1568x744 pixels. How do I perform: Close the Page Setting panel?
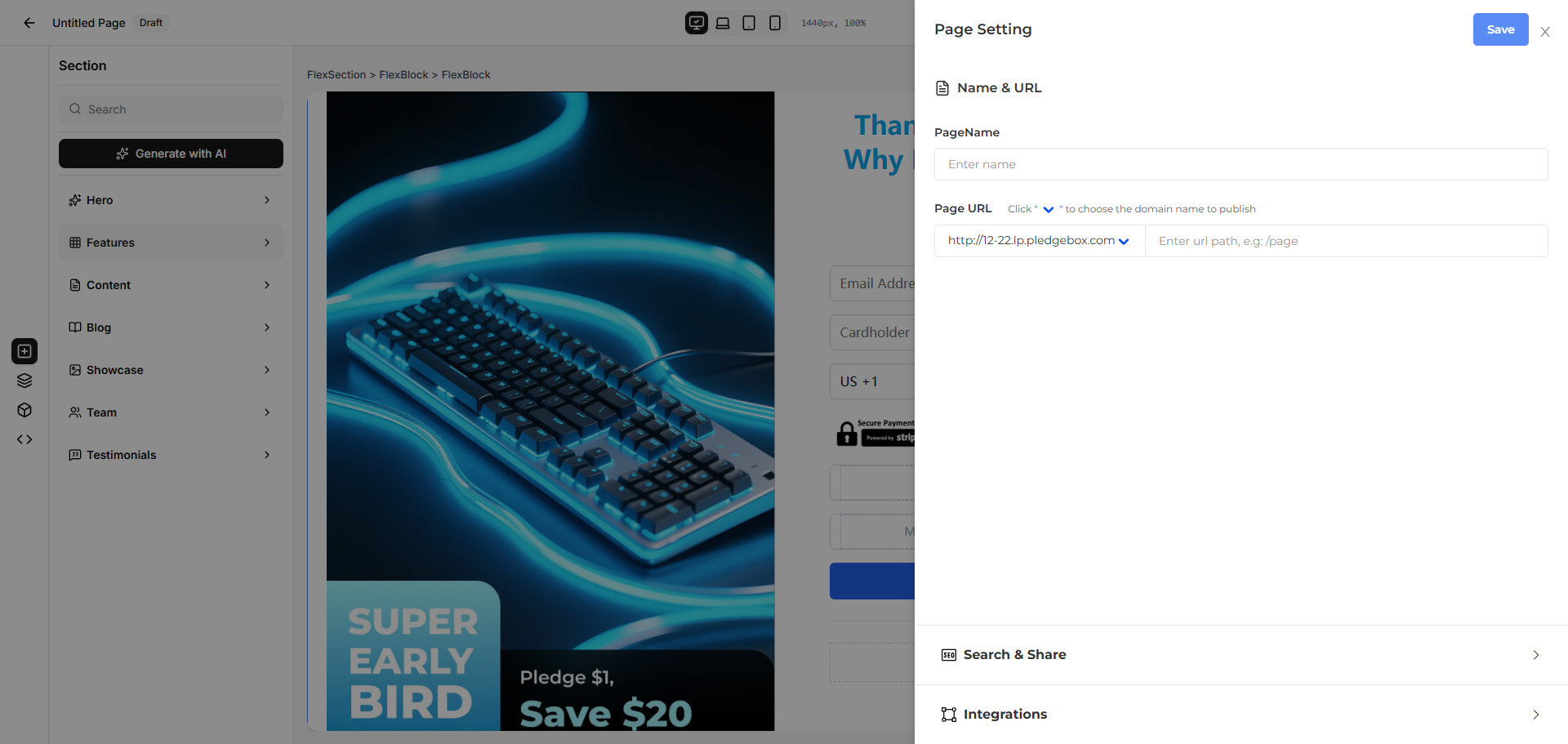point(1545,32)
